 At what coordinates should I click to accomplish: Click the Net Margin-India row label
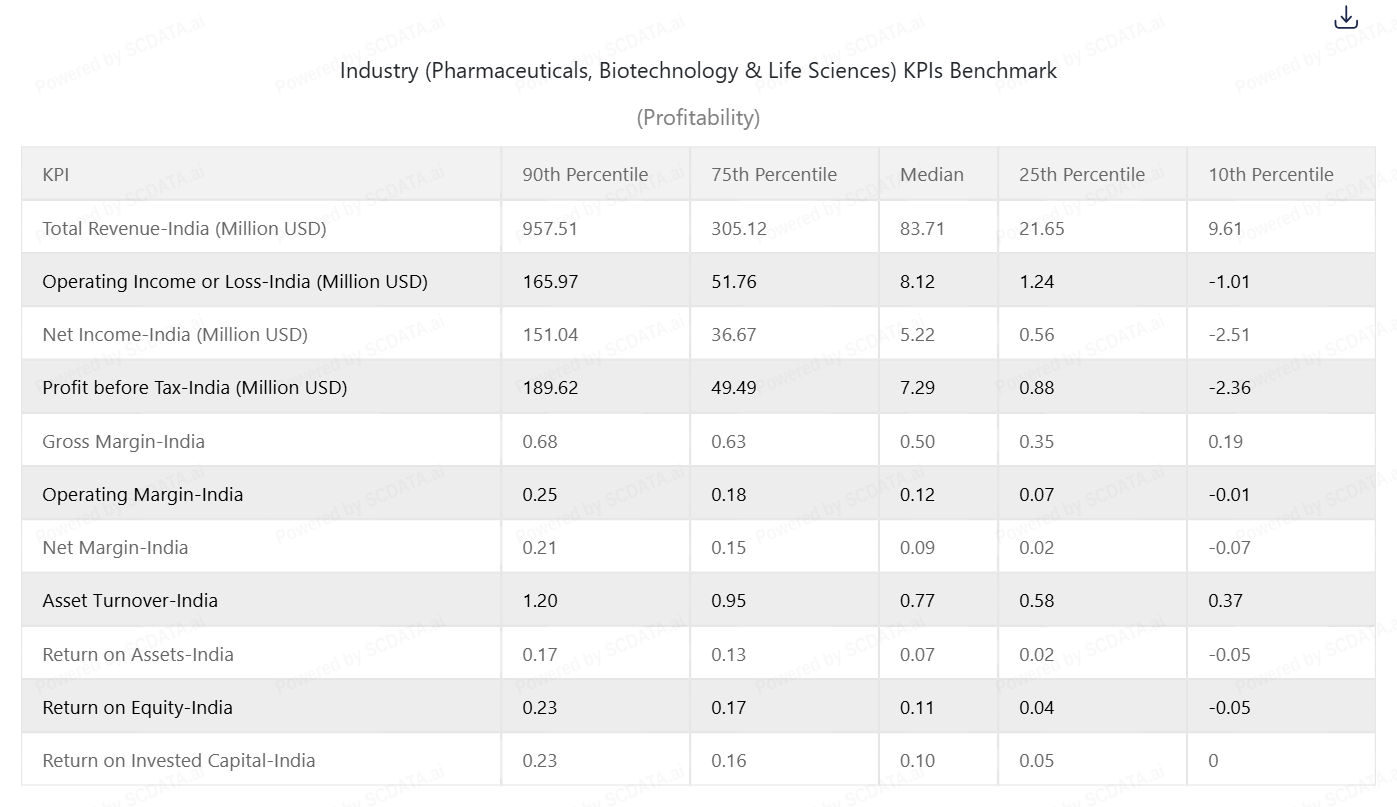tap(115, 548)
